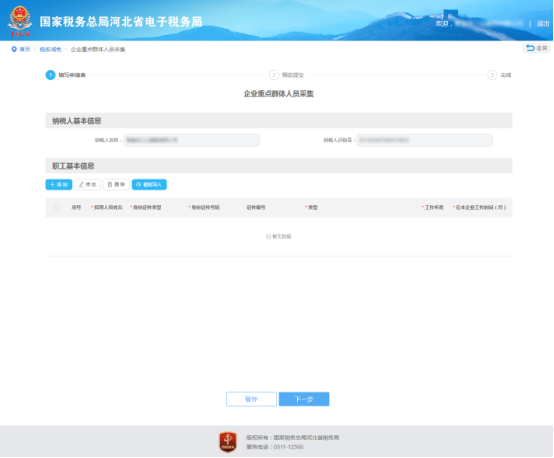
Task: Click the 国家税务总局河北省电子税务局 header title
Action: pyautogui.click(x=121, y=22)
